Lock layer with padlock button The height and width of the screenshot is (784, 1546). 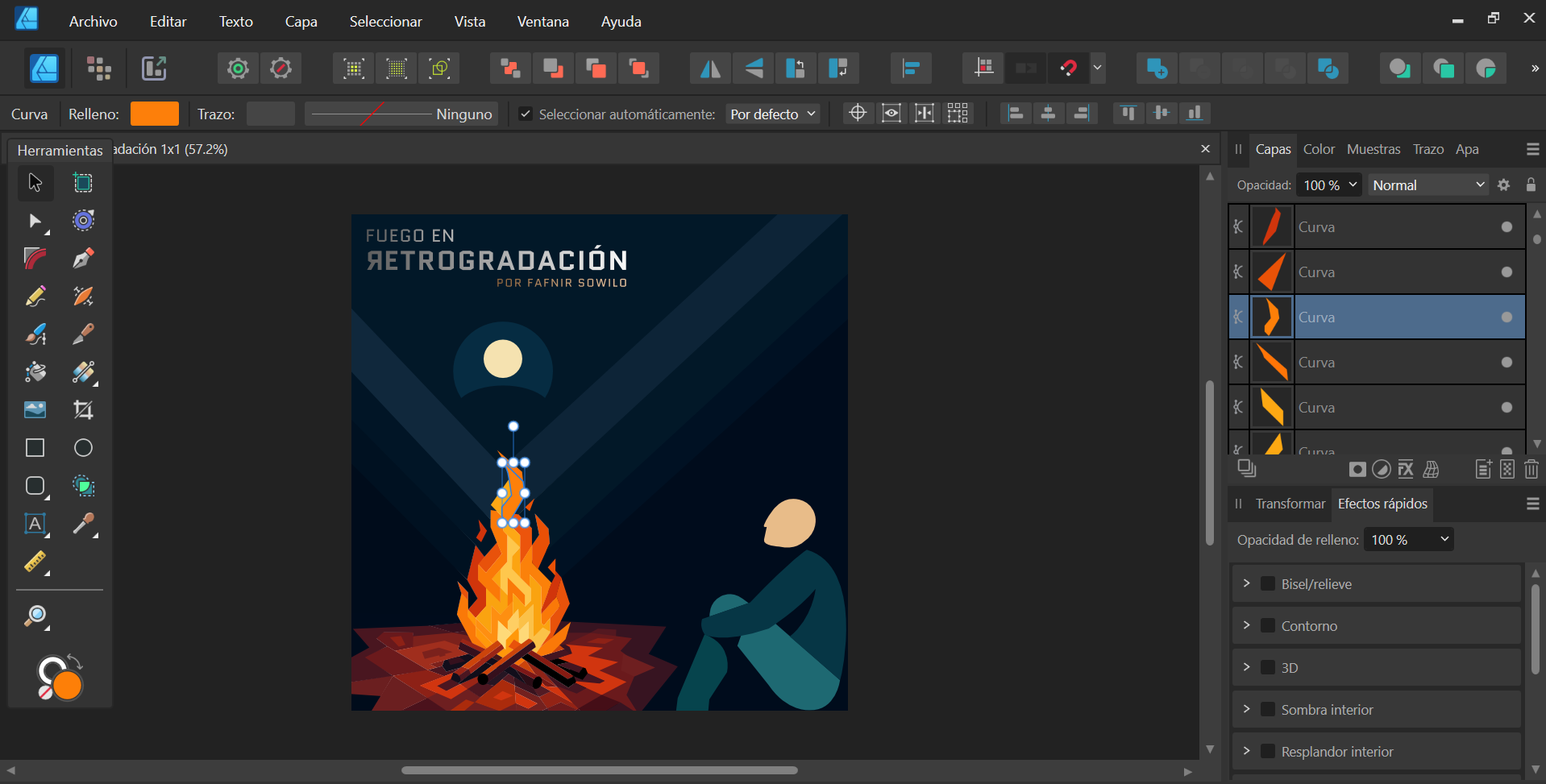[1531, 185]
